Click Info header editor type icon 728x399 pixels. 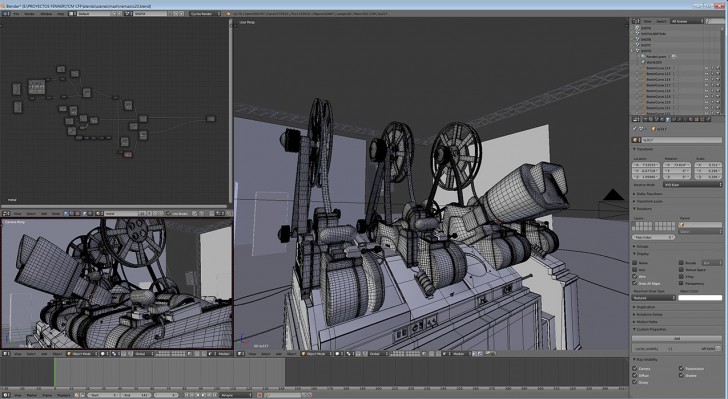6,14
